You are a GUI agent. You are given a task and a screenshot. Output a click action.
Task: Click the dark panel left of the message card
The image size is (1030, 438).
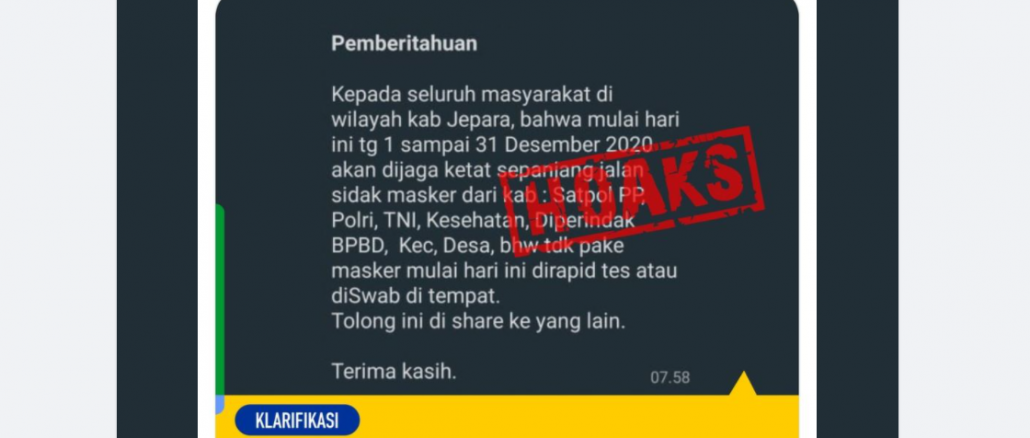(x=157, y=219)
